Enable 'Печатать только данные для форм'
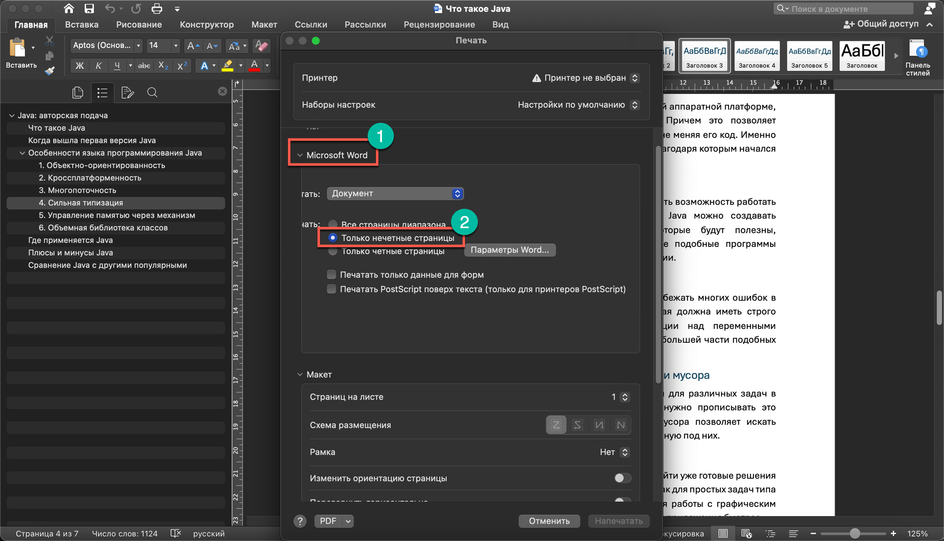The width and height of the screenshot is (944, 541). pyautogui.click(x=331, y=274)
